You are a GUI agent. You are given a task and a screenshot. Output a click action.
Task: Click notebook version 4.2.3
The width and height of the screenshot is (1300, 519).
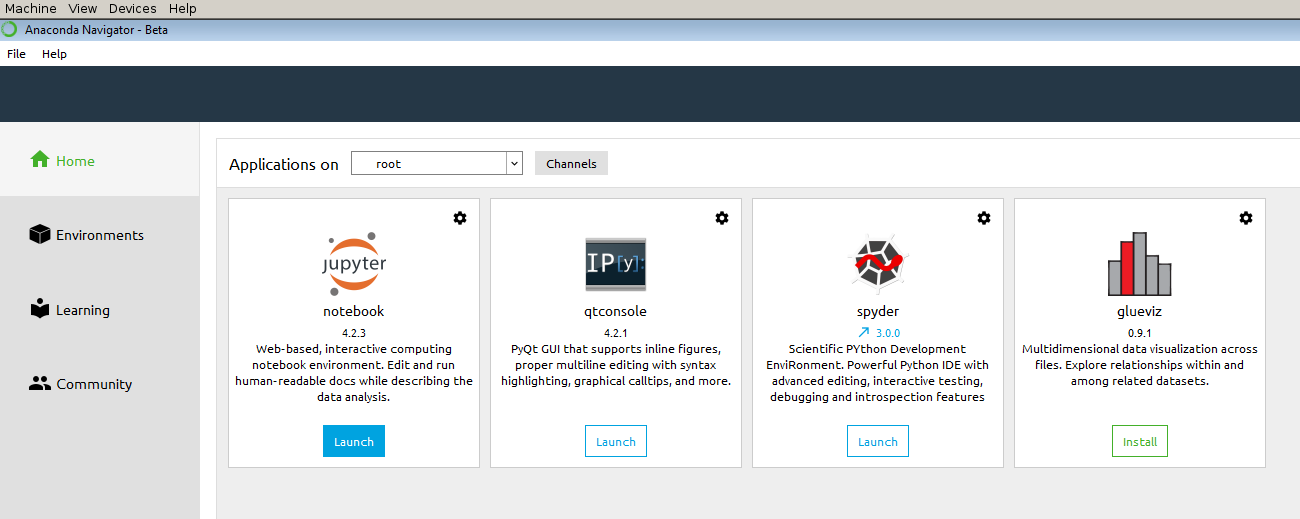(354, 333)
